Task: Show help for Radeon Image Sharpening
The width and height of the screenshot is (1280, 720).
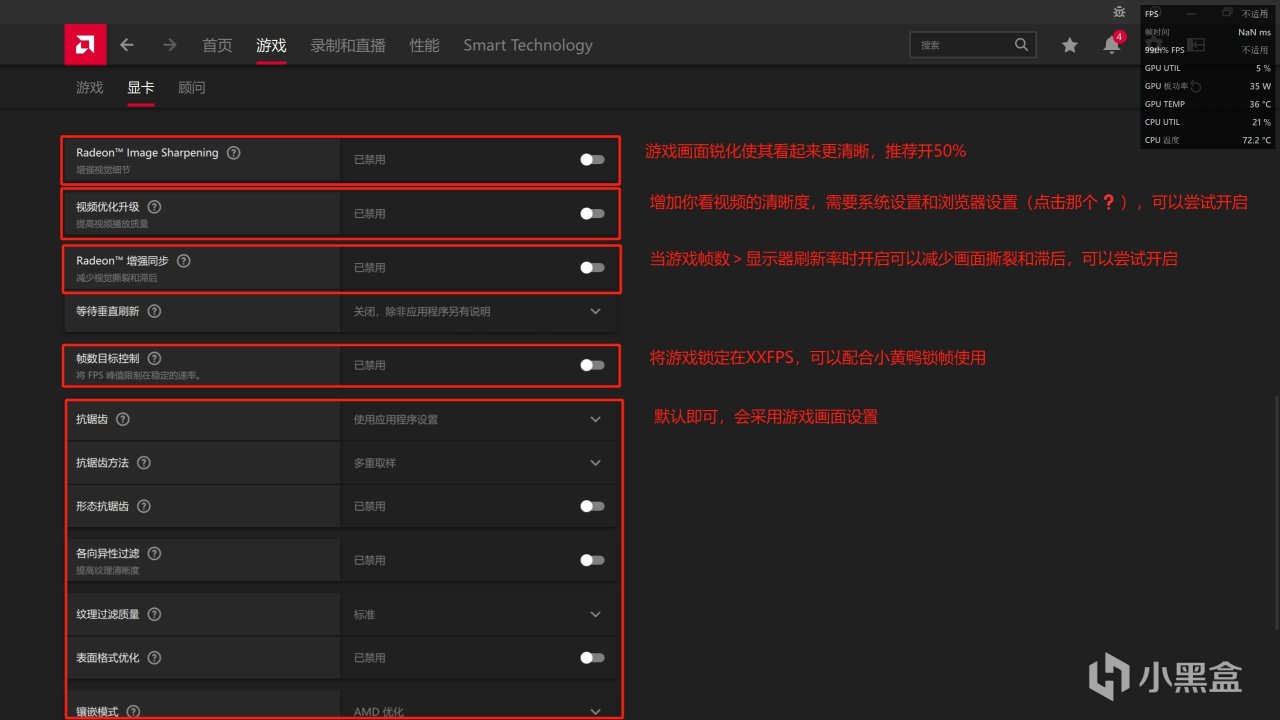Action: (x=234, y=153)
